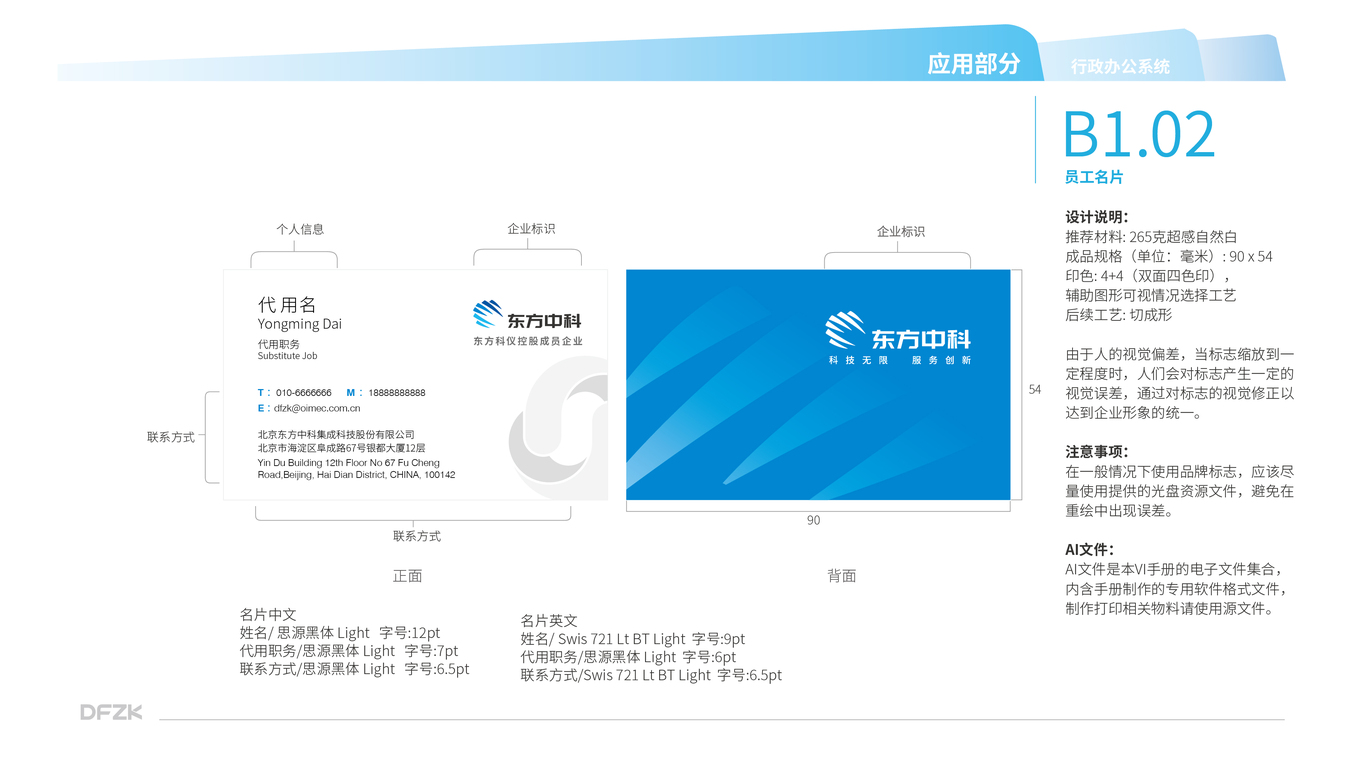This screenshot has width=1366, height=768.
Task: Click the blue 员工名片 subtitle
Action: click(1094, 177)
